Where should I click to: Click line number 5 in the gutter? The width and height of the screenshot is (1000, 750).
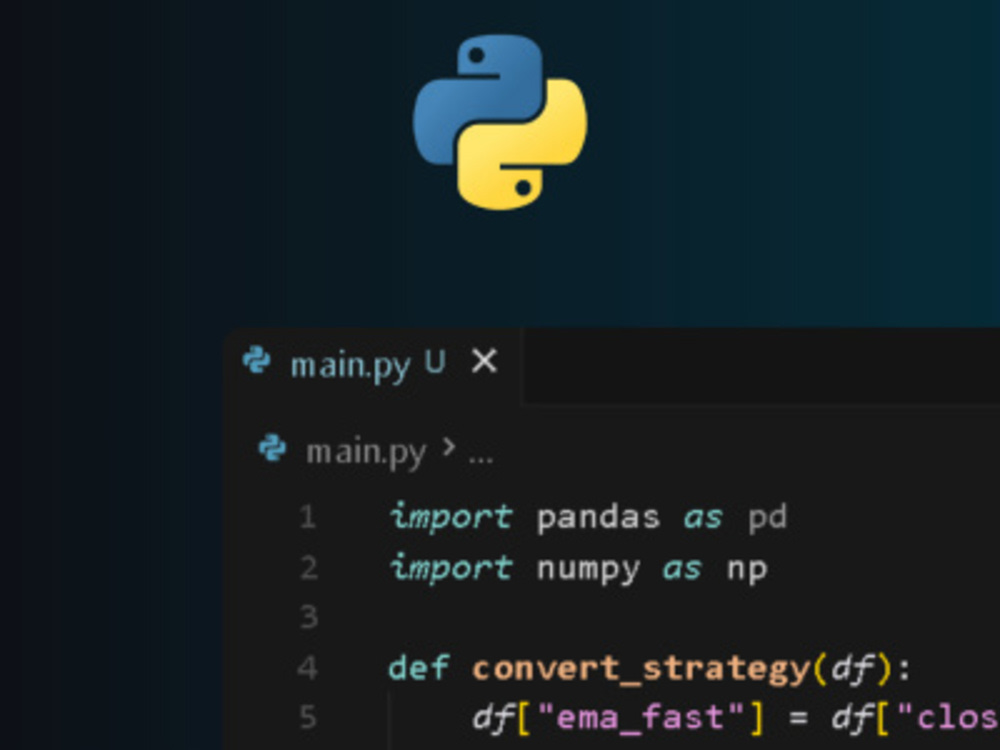(308, 717)
